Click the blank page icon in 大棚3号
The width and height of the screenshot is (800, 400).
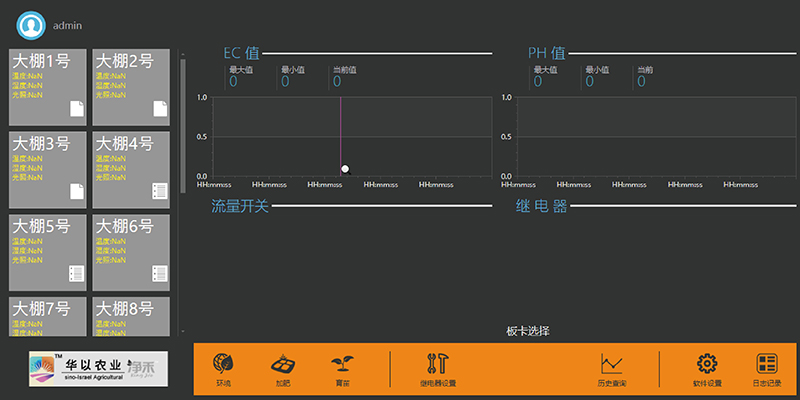(x=77, y=191)
